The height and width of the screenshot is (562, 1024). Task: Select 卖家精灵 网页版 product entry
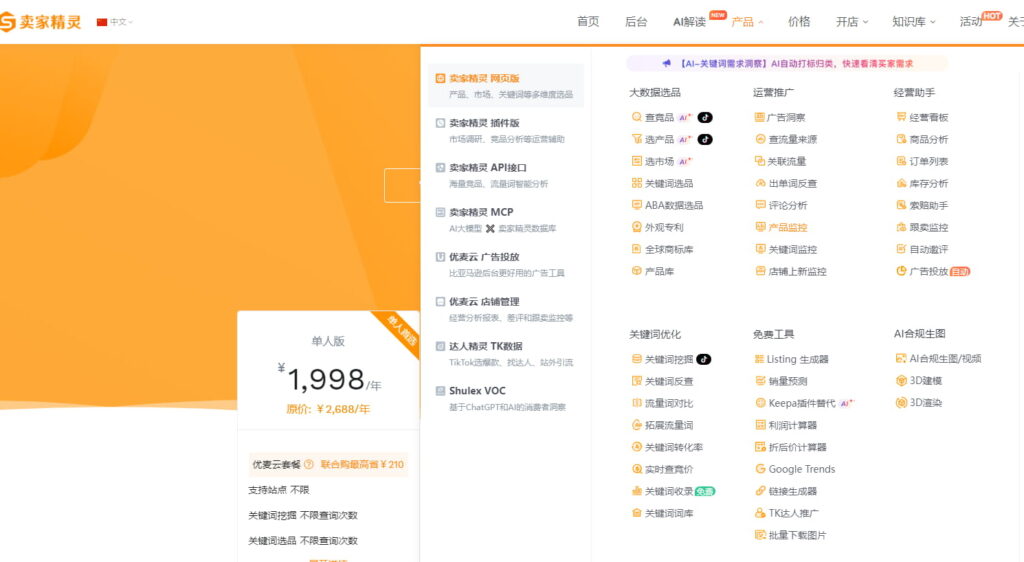pyautogui.click(x=506, y=85)
